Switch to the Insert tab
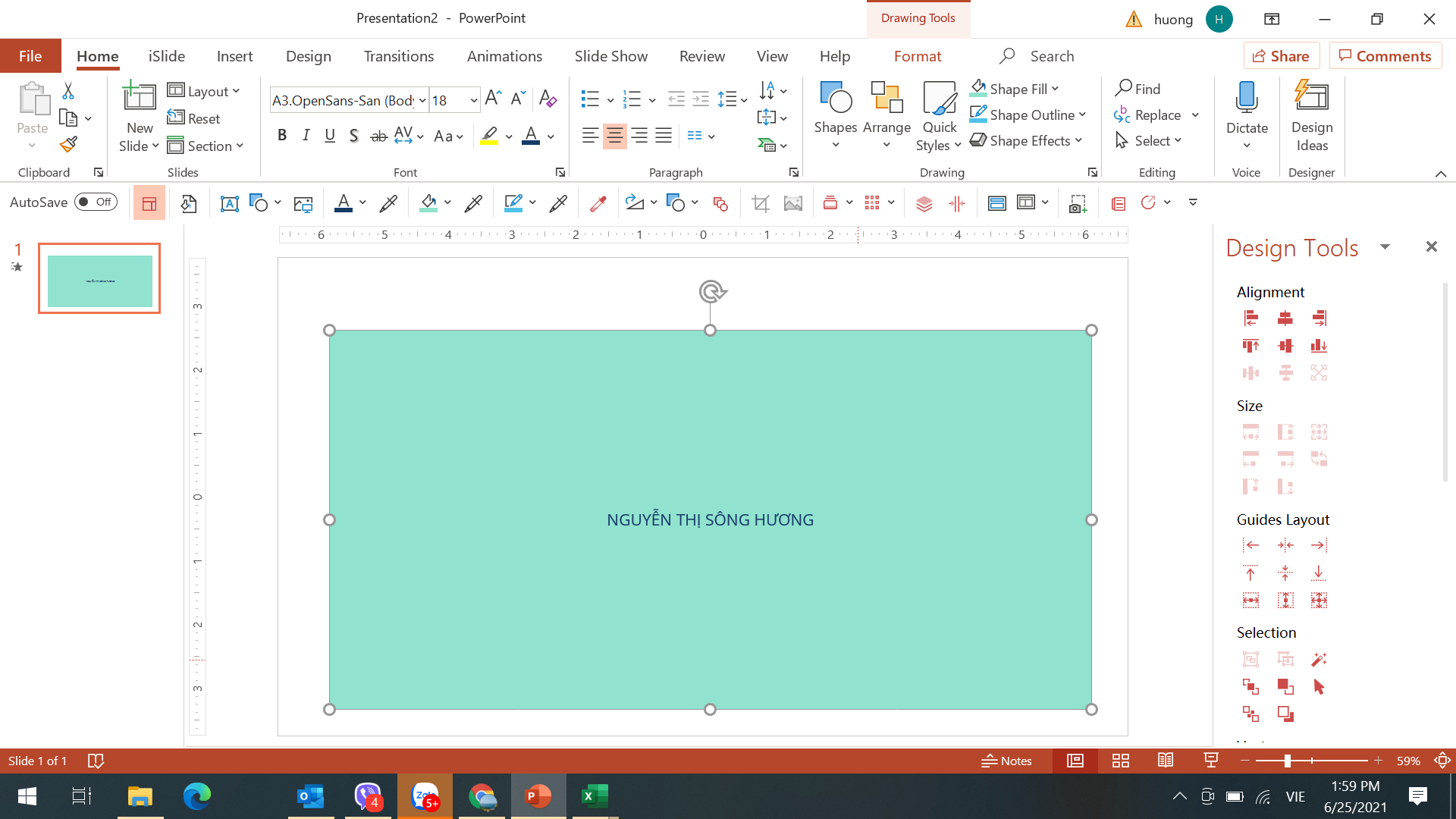Screen dimensions: 1456x819 (234, 56)
